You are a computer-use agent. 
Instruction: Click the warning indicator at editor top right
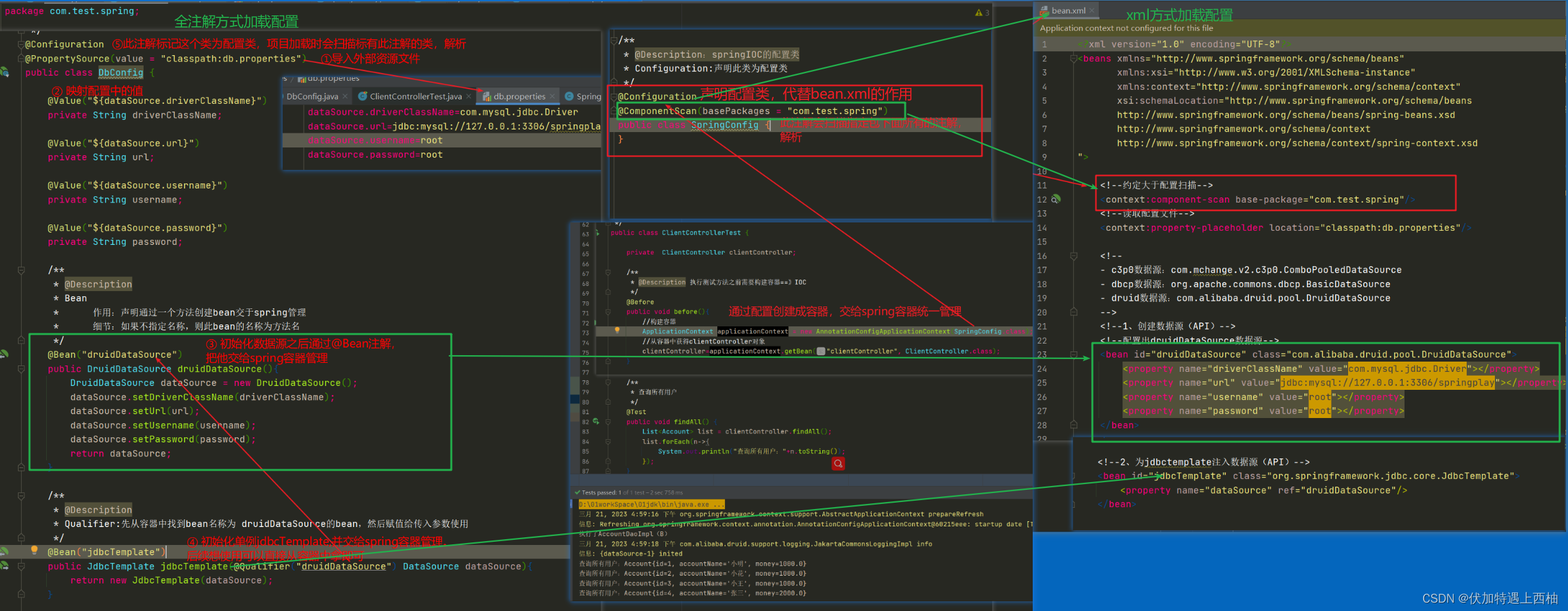(x=982, y=12)
